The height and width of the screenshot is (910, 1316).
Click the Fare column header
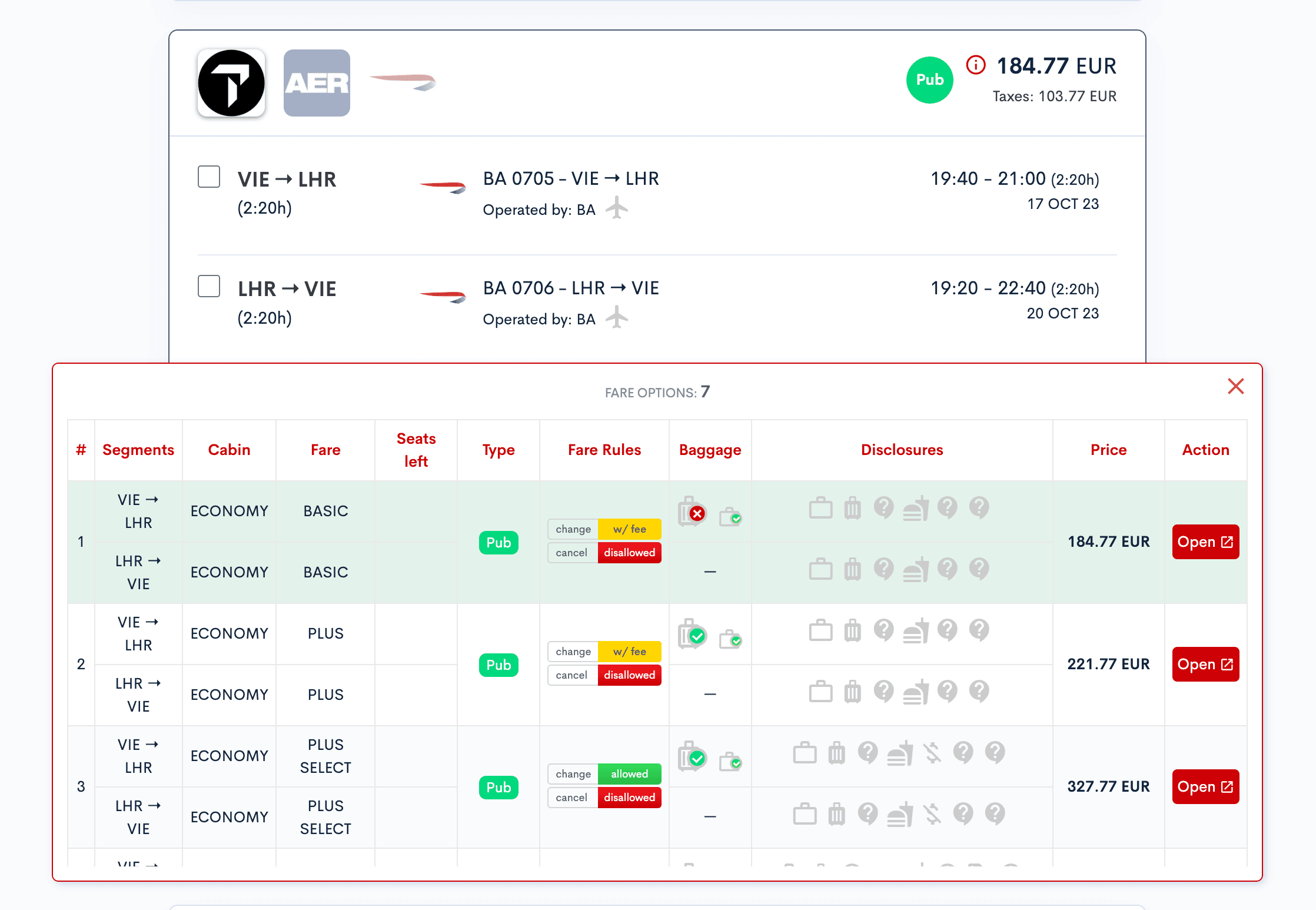click(325, 450)
